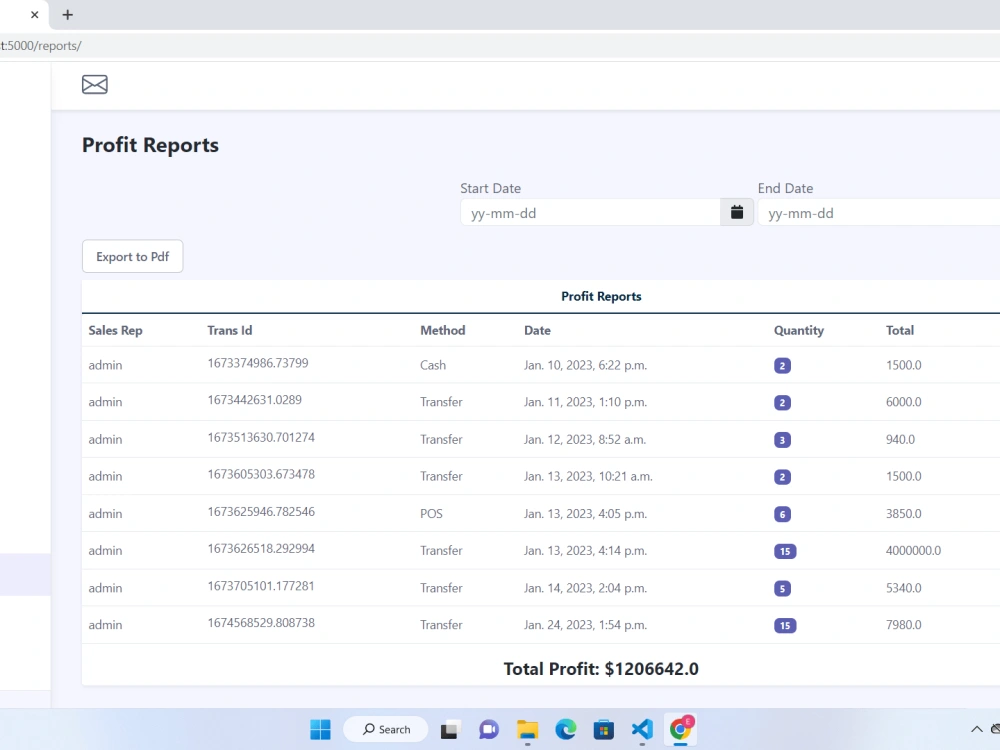1000x750 pixels.
Task: Click the Date column header
Action: [x=537, y=330]
